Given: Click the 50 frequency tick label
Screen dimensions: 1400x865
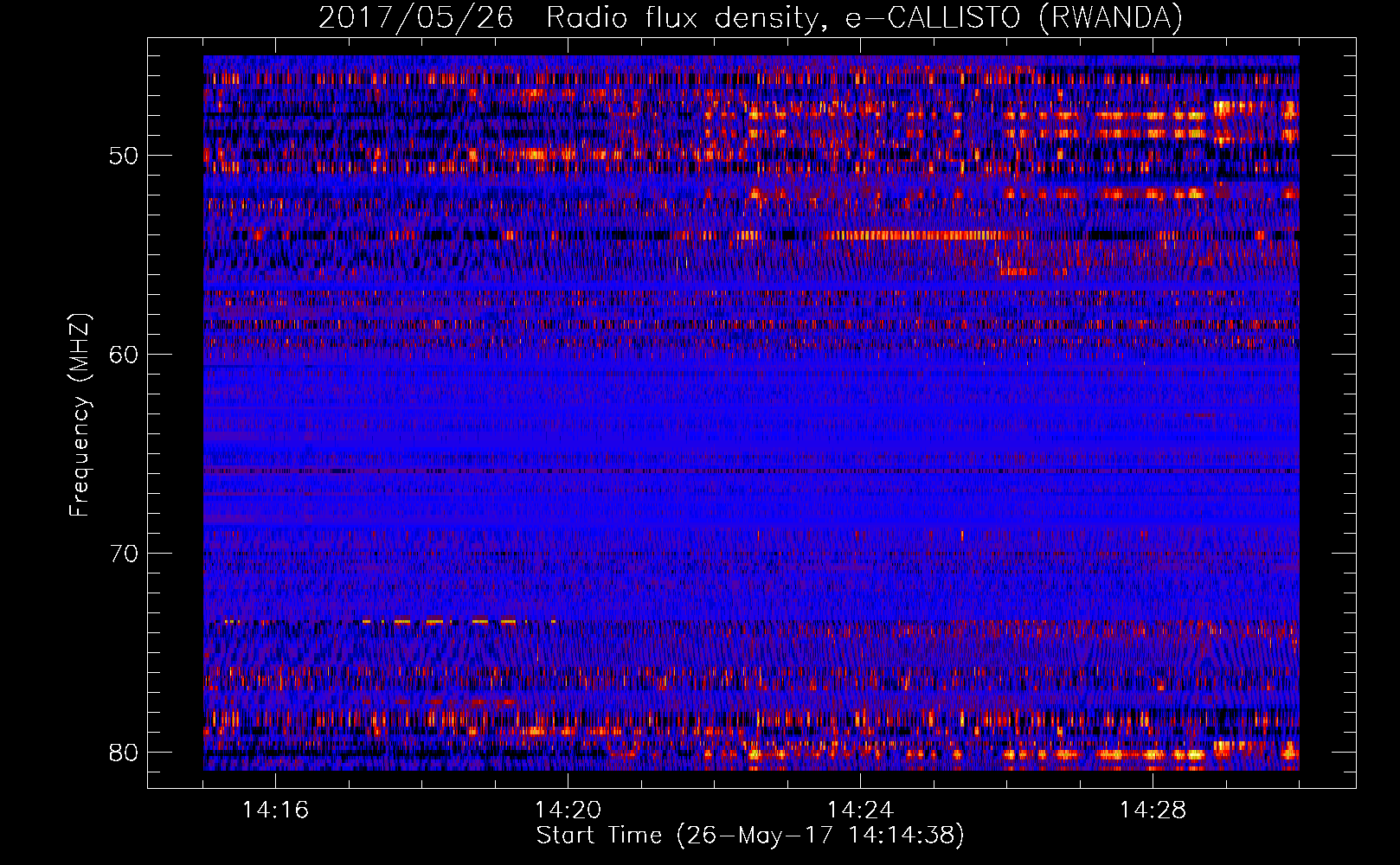Looking at the screenshot, I should tap(124, 156).
